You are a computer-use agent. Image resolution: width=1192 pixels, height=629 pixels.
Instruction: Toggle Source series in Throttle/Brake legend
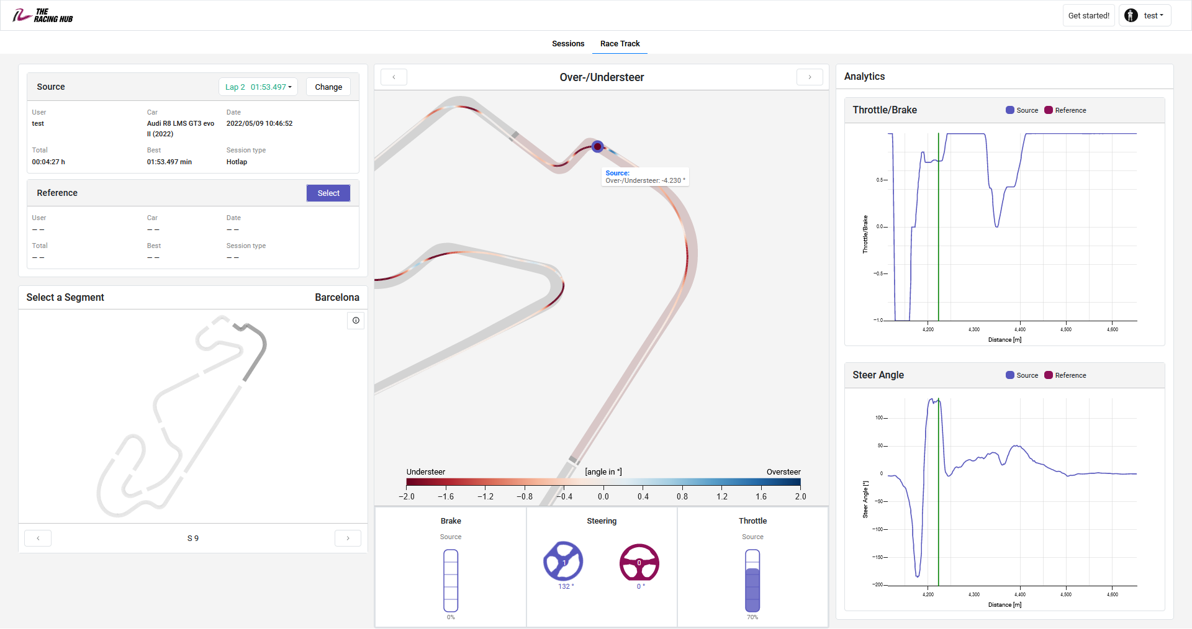pos(1021,110)
